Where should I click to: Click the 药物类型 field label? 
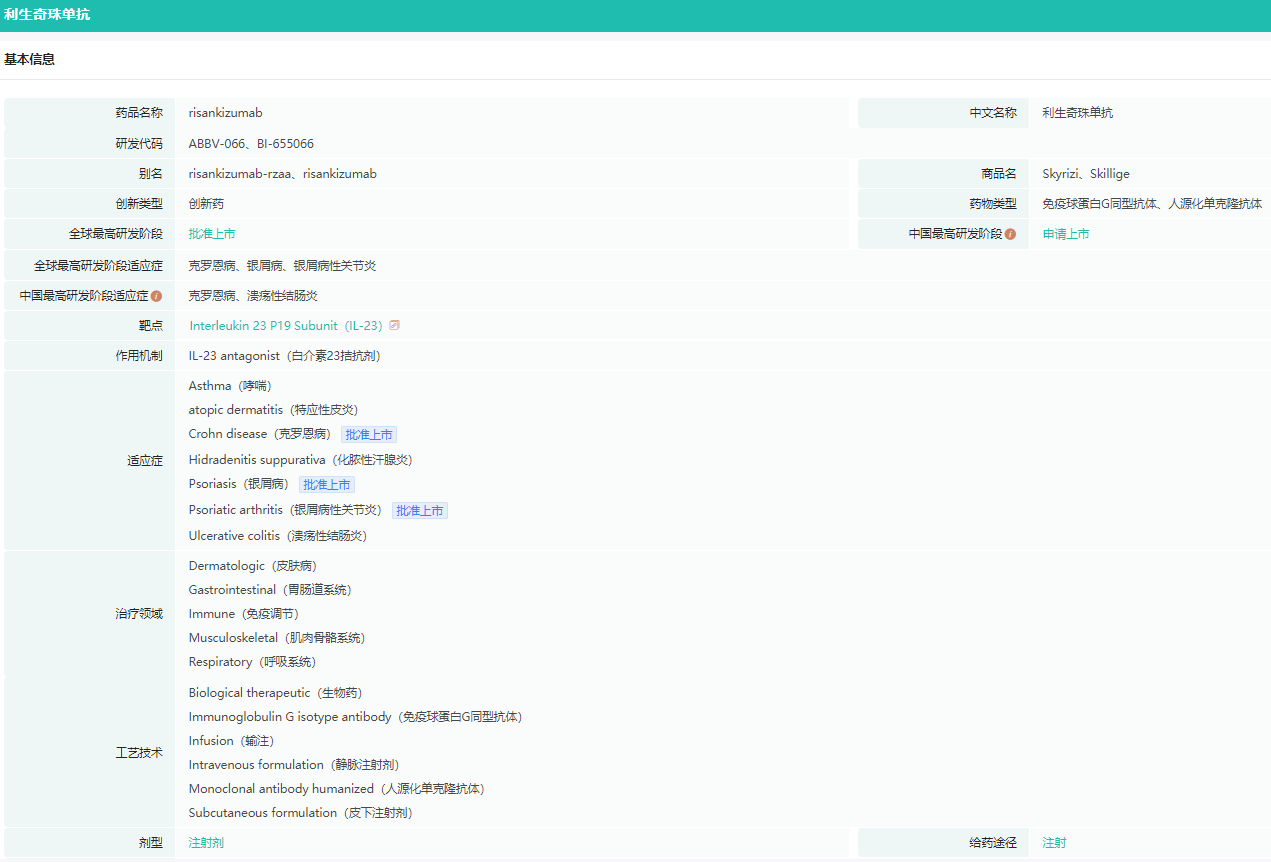(x=993, y=204)
